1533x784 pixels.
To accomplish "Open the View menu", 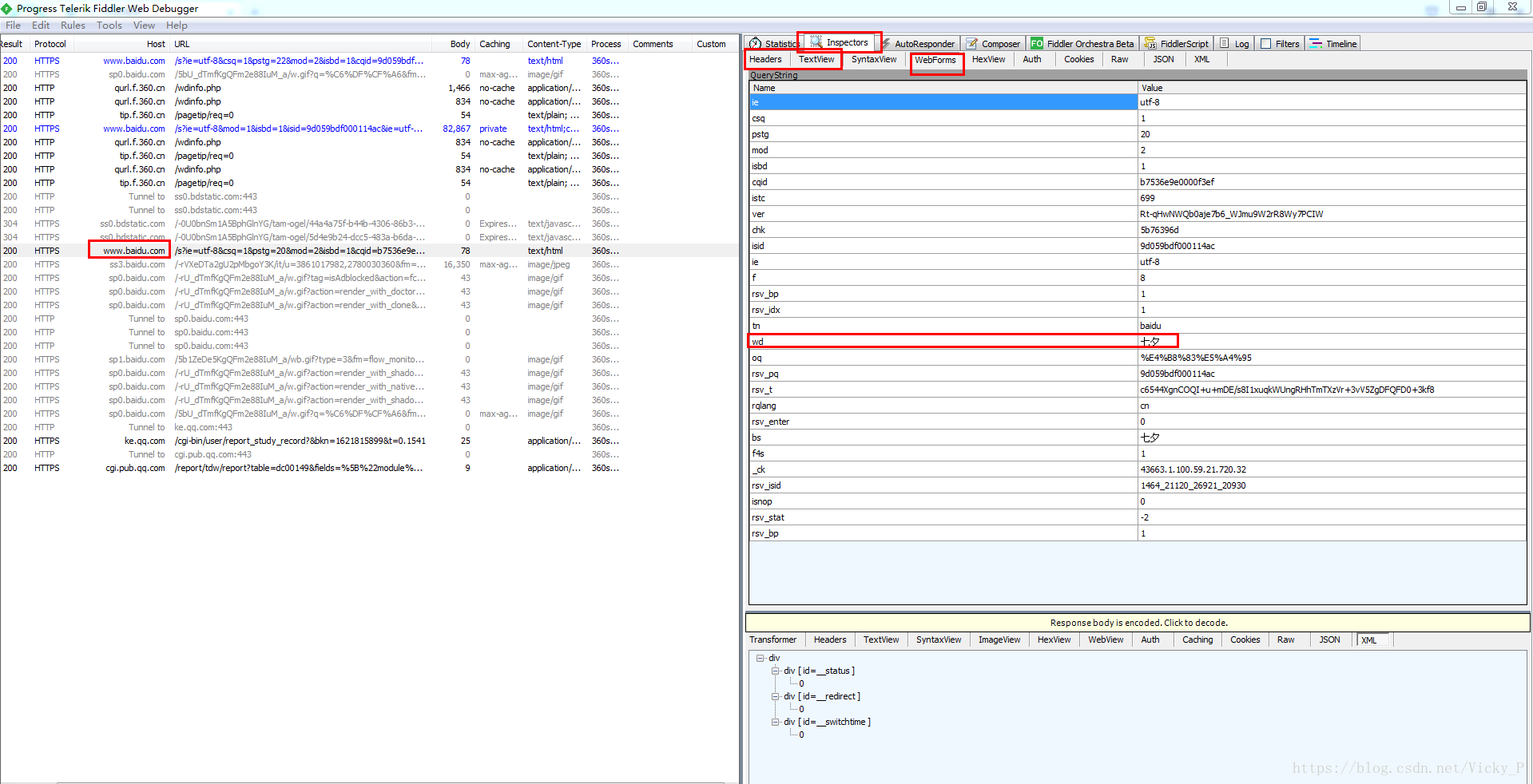I will point(144,26).
